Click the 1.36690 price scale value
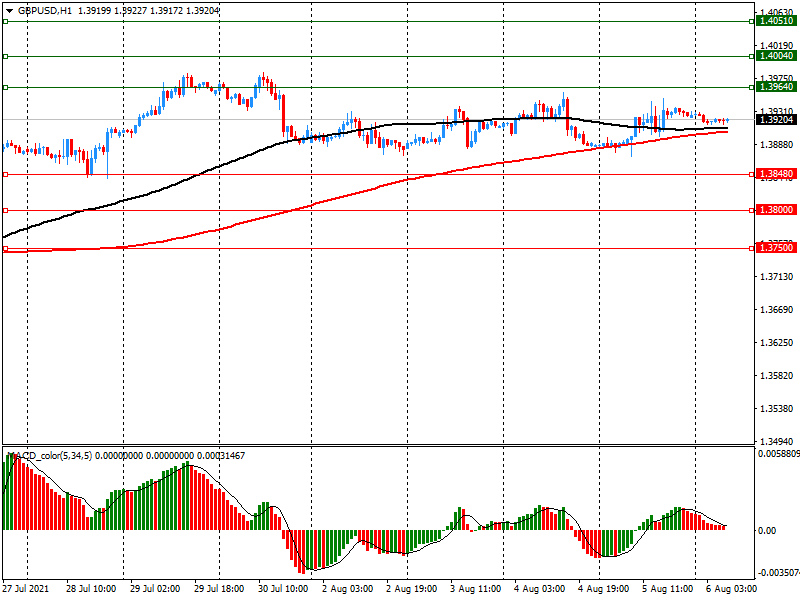The image size is (800, 600). [x=777, y=310]
